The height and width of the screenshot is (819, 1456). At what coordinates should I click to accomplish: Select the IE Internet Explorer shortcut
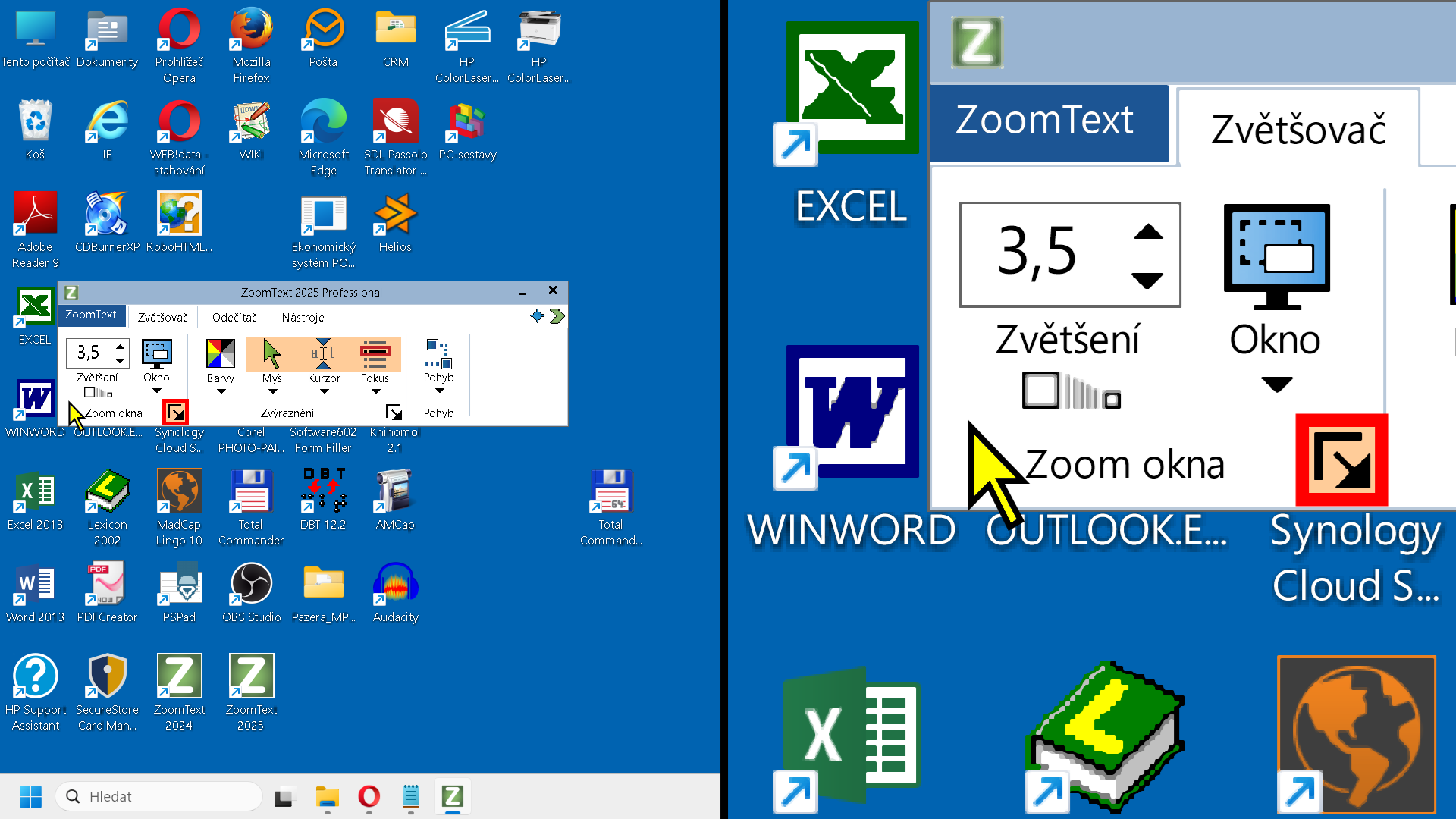[x=107, y=130]
